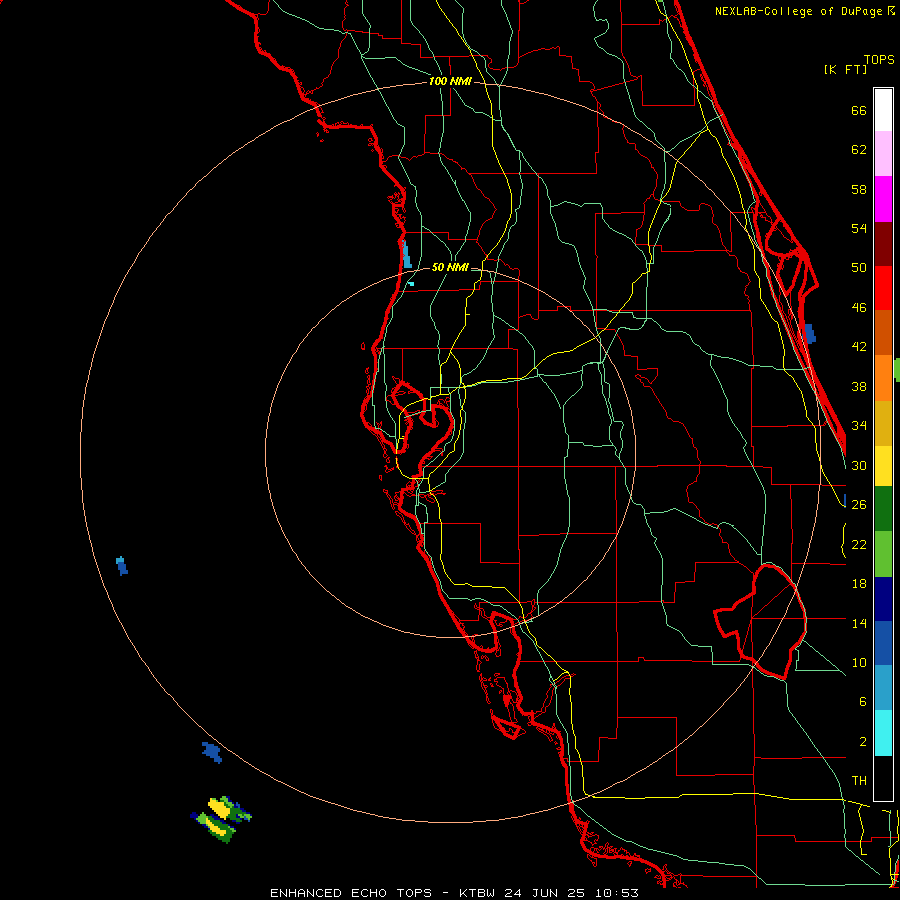The width and height of the screenshot is (900, 900).
Task: Click the "6" scale label
Action: (x=862, y=702)
